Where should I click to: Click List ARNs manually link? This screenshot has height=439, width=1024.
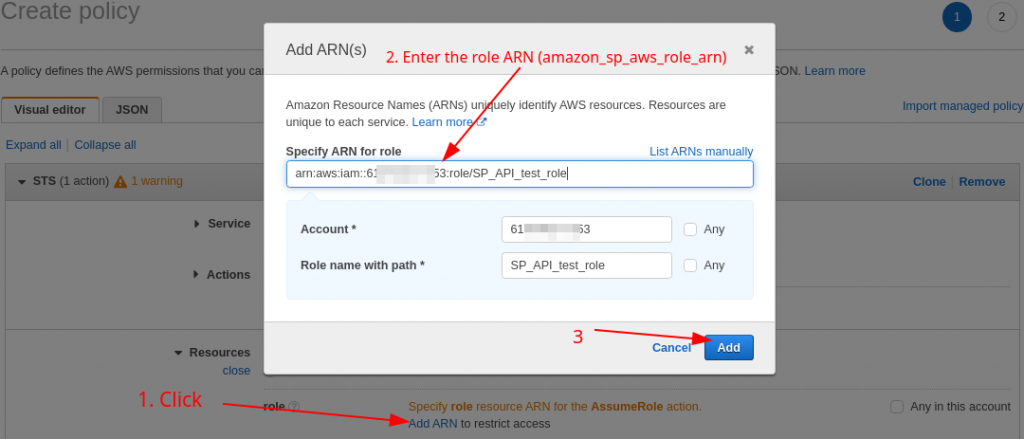[x=701, y=152]
